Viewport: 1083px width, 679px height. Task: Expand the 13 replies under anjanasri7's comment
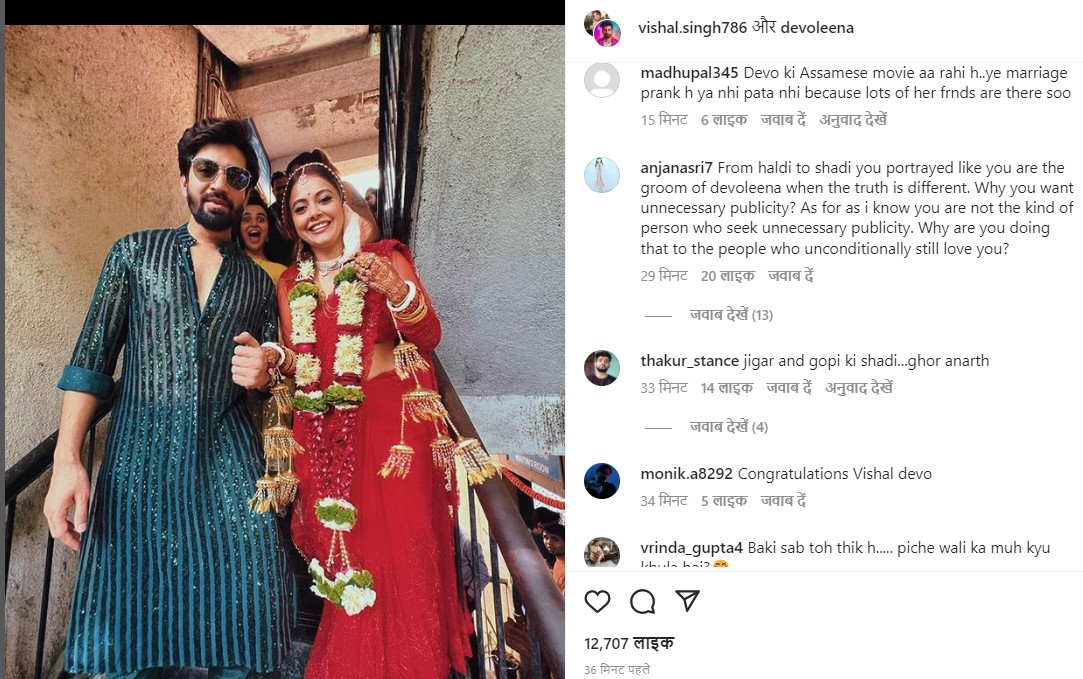tap(730, 315)
